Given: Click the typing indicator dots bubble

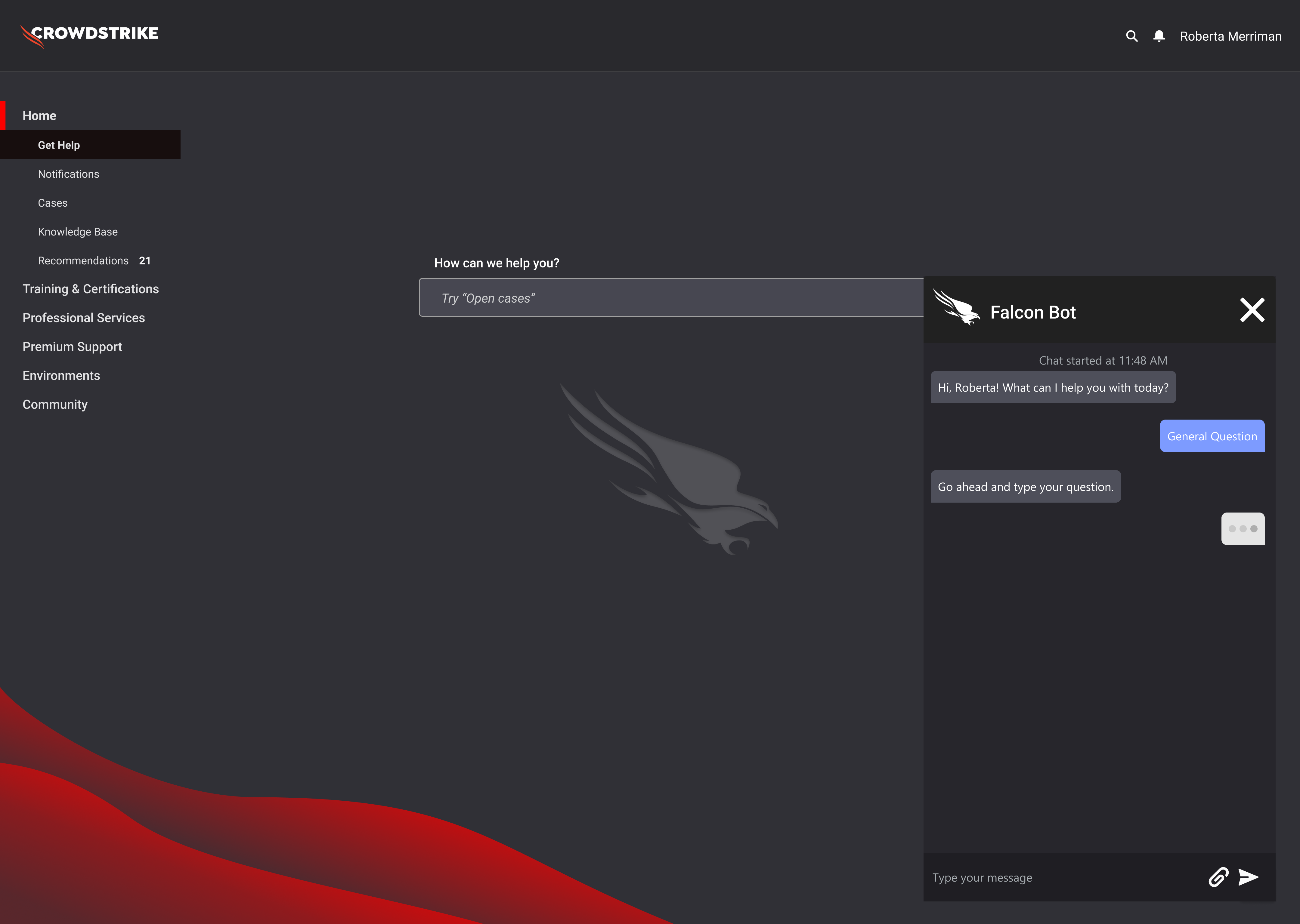Looking at the screenshot, I should point(1243,529).
